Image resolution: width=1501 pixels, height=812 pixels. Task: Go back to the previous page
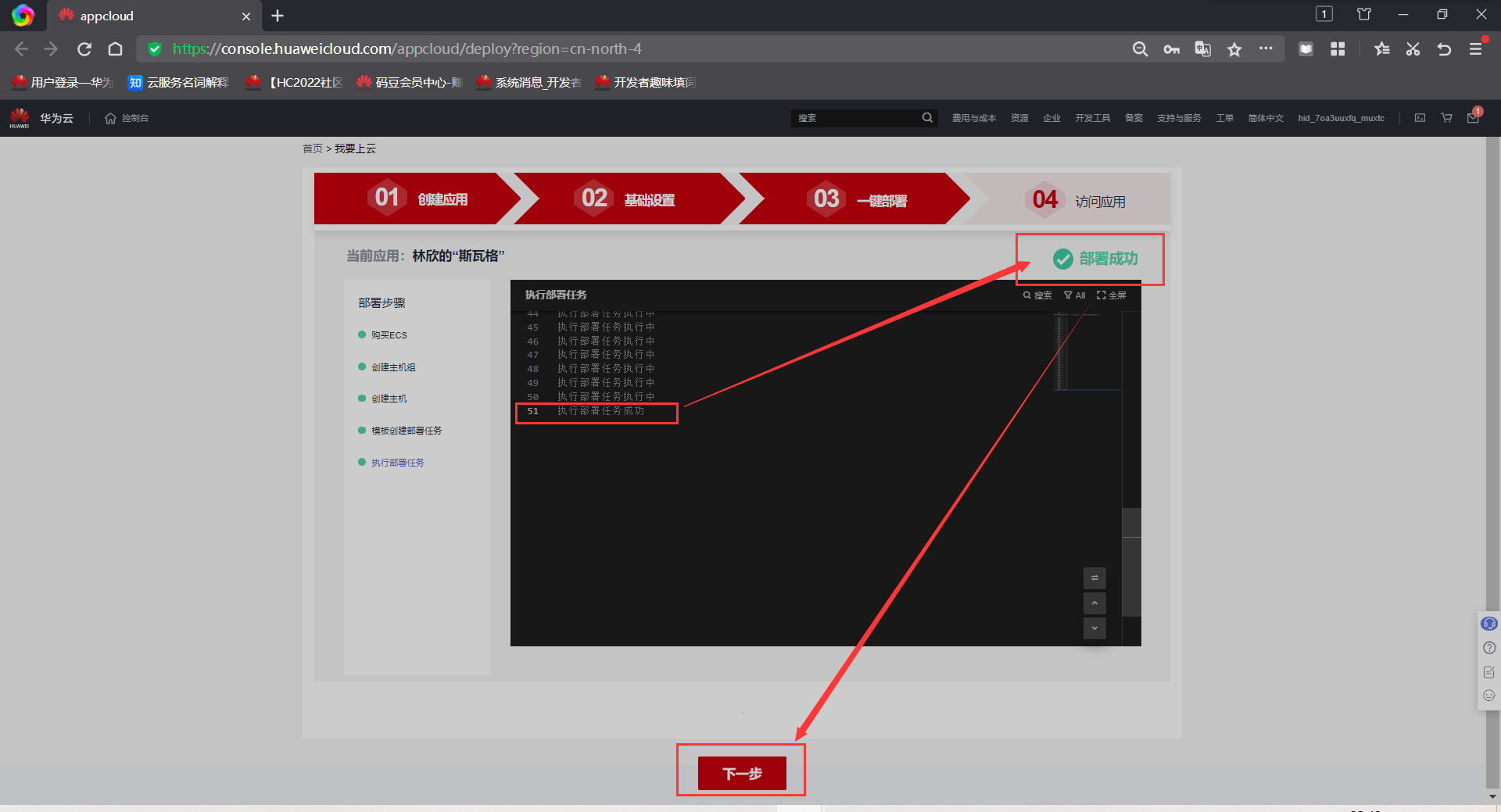(x=21, y=49)
